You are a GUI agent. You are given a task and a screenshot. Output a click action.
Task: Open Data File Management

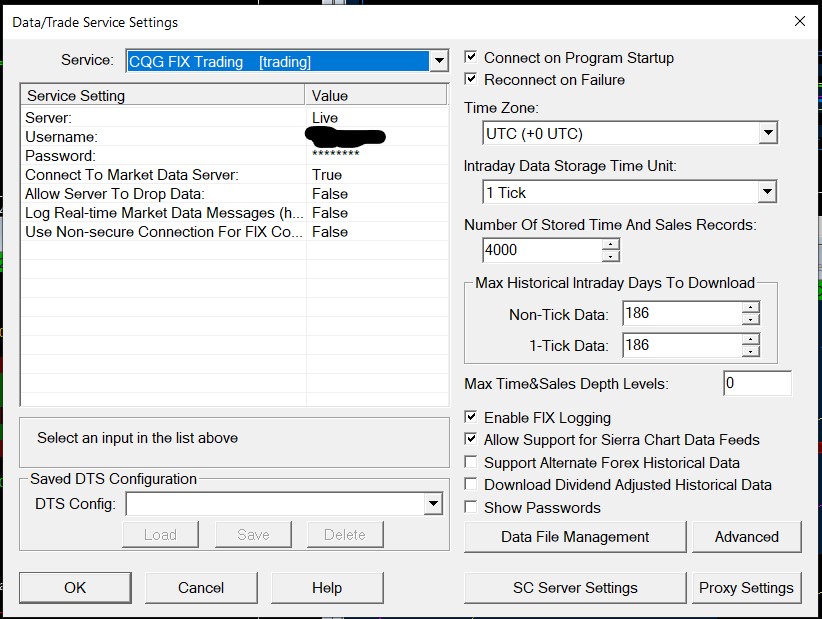(575, 537)
